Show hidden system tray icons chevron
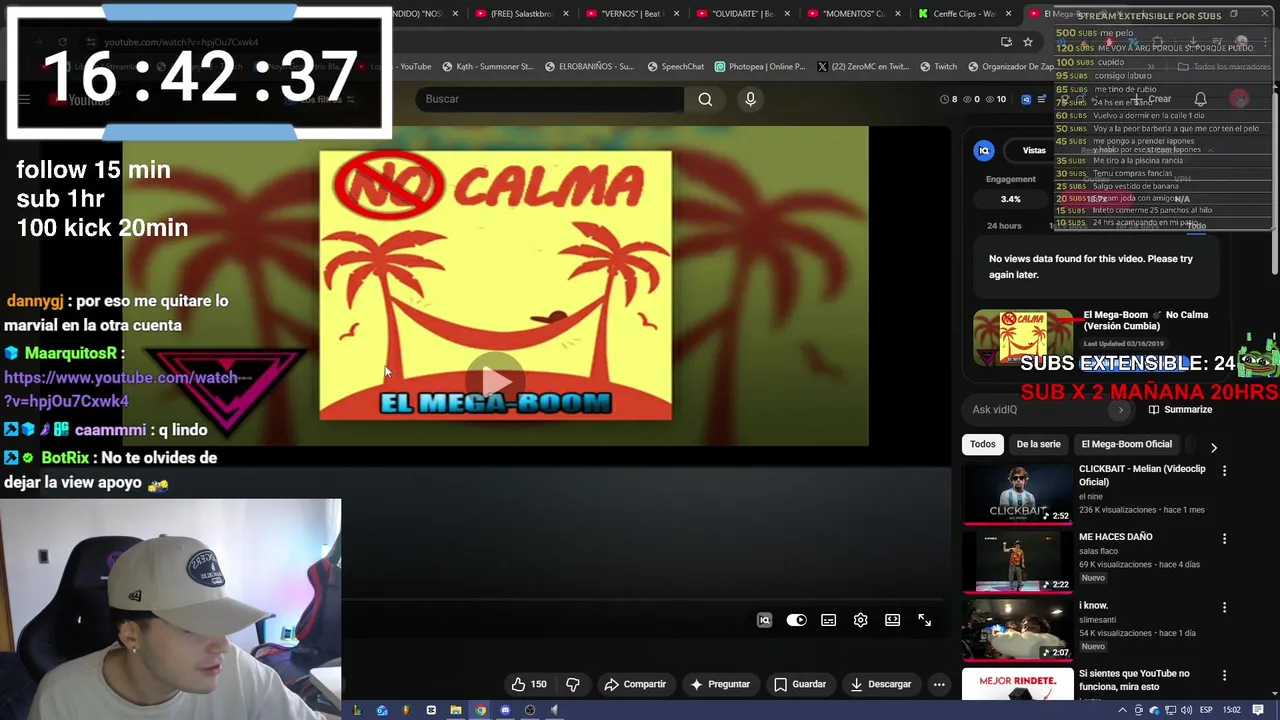 tap(1122, 710)
